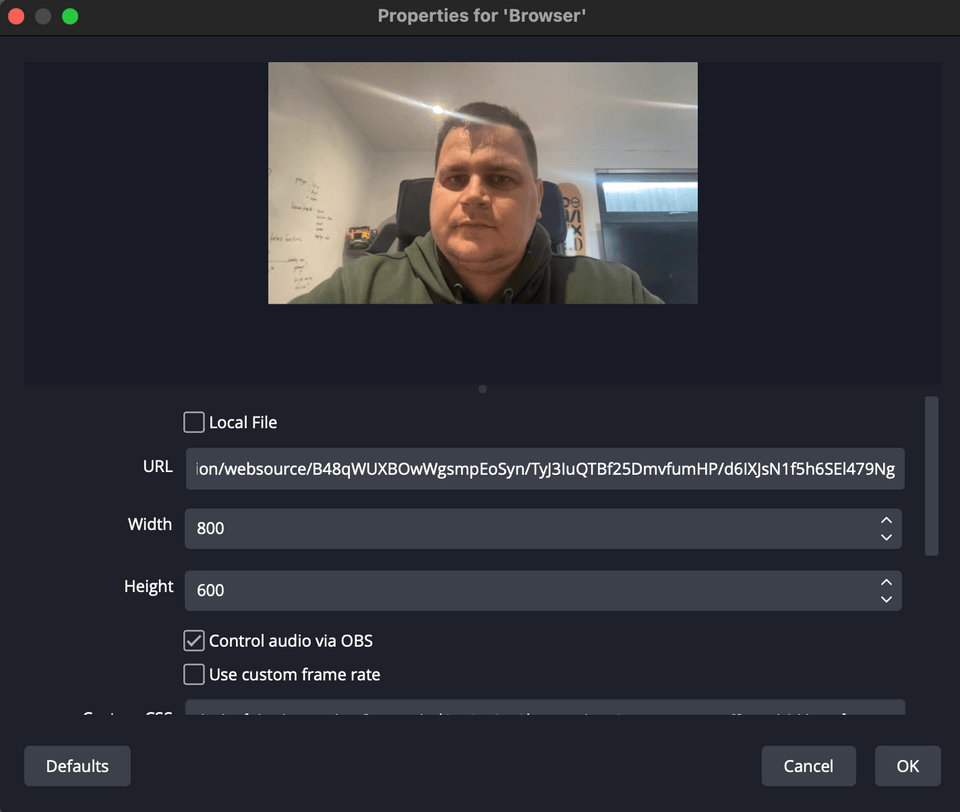Uncheck Control audio via OBS
The image size is (960, 812).
[194, 640]
